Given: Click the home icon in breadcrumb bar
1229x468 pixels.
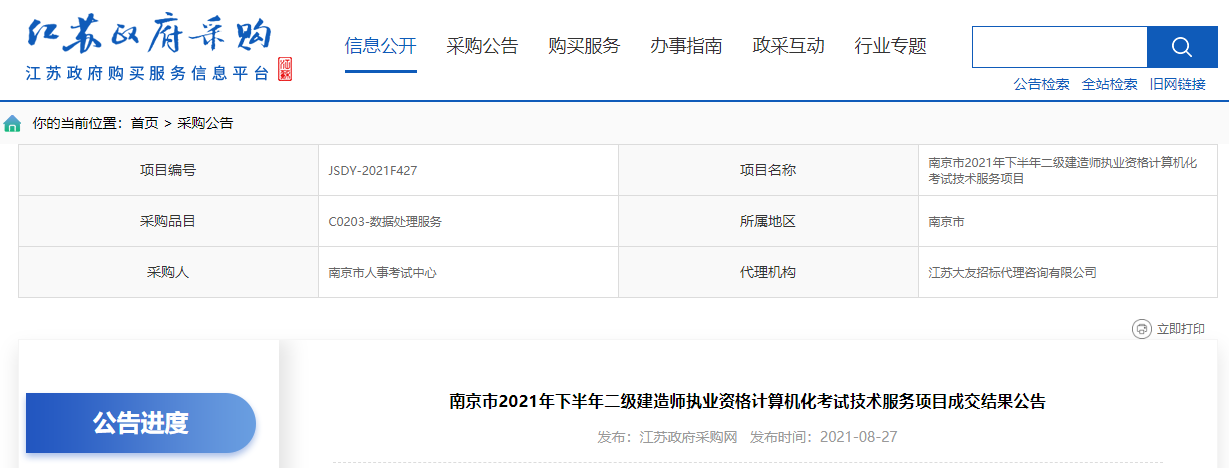Looking at the screenshot, I should point(12,124).
